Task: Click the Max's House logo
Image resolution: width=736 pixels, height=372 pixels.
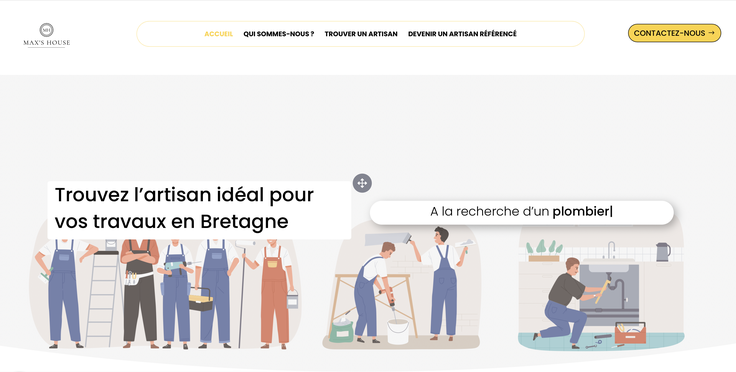Action: pos(46,35)
